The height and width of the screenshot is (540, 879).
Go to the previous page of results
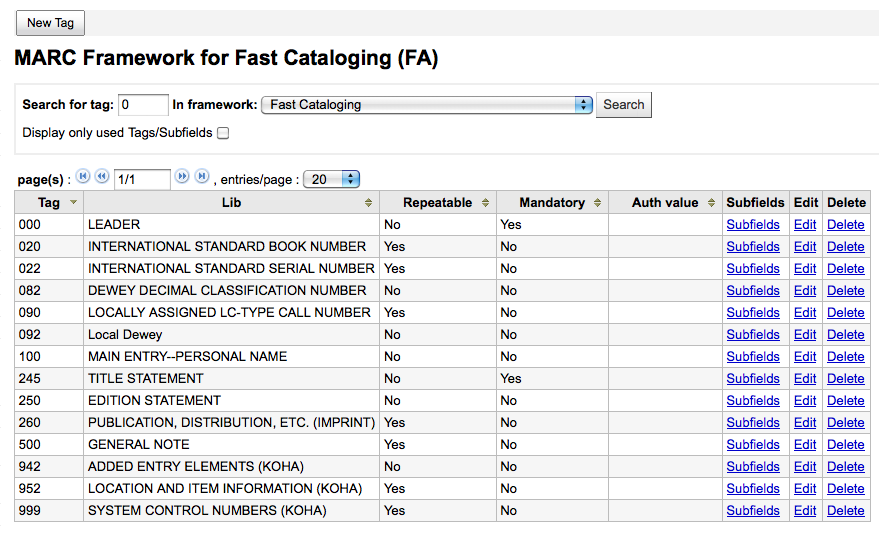[x=101, y=177]
